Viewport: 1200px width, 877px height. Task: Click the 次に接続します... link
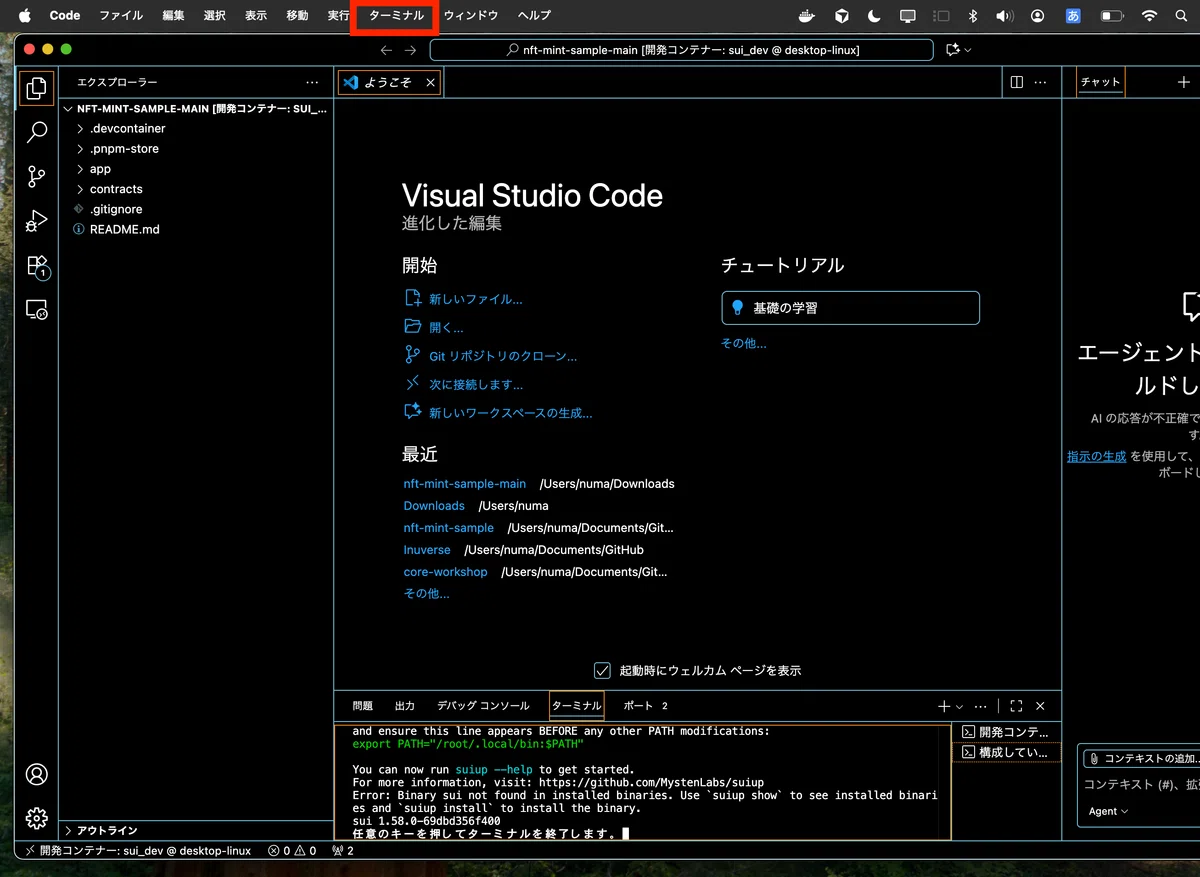click(476, 384)
